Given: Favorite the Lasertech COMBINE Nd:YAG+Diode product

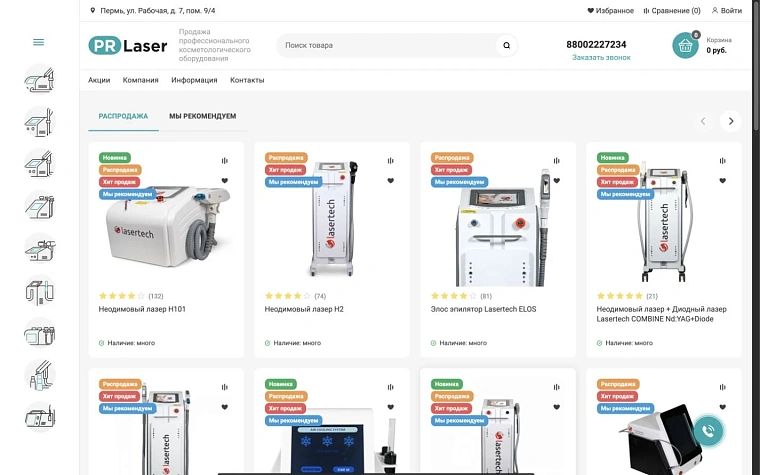Looking at the screenshot, I should (x=723, y=180).
